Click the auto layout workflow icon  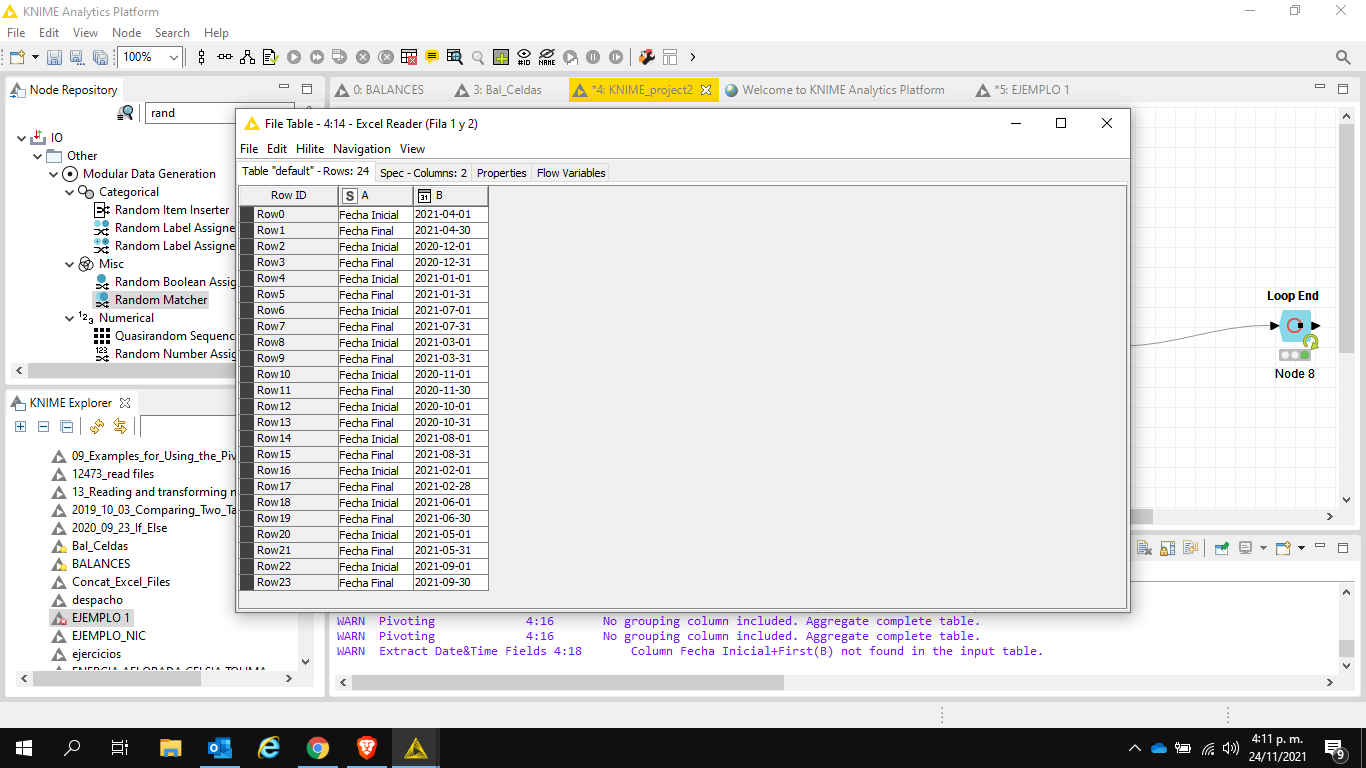pyautogui.click(x=247, y=57)
